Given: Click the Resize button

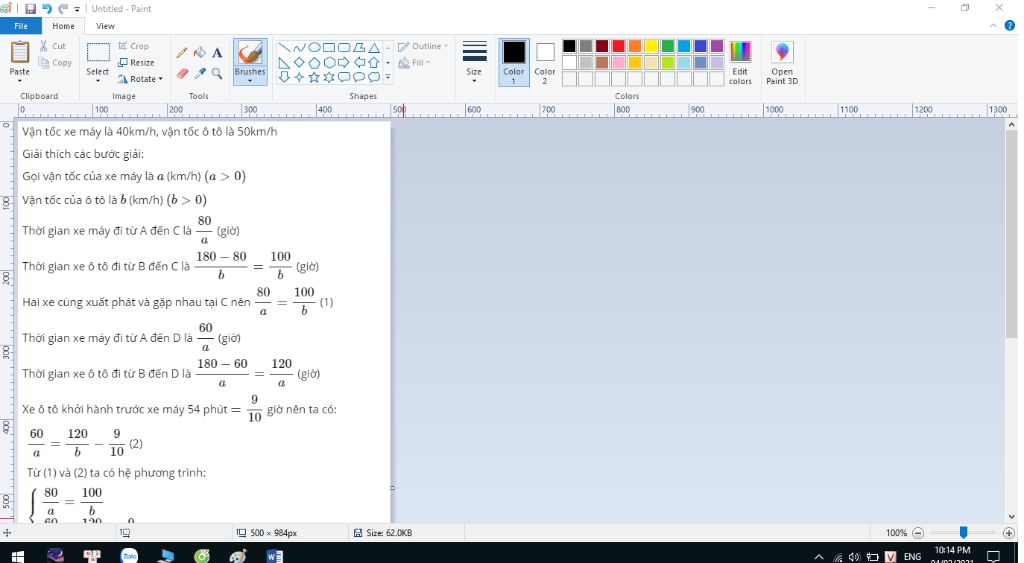Looking at the screenshot, I should click(136, 63).
